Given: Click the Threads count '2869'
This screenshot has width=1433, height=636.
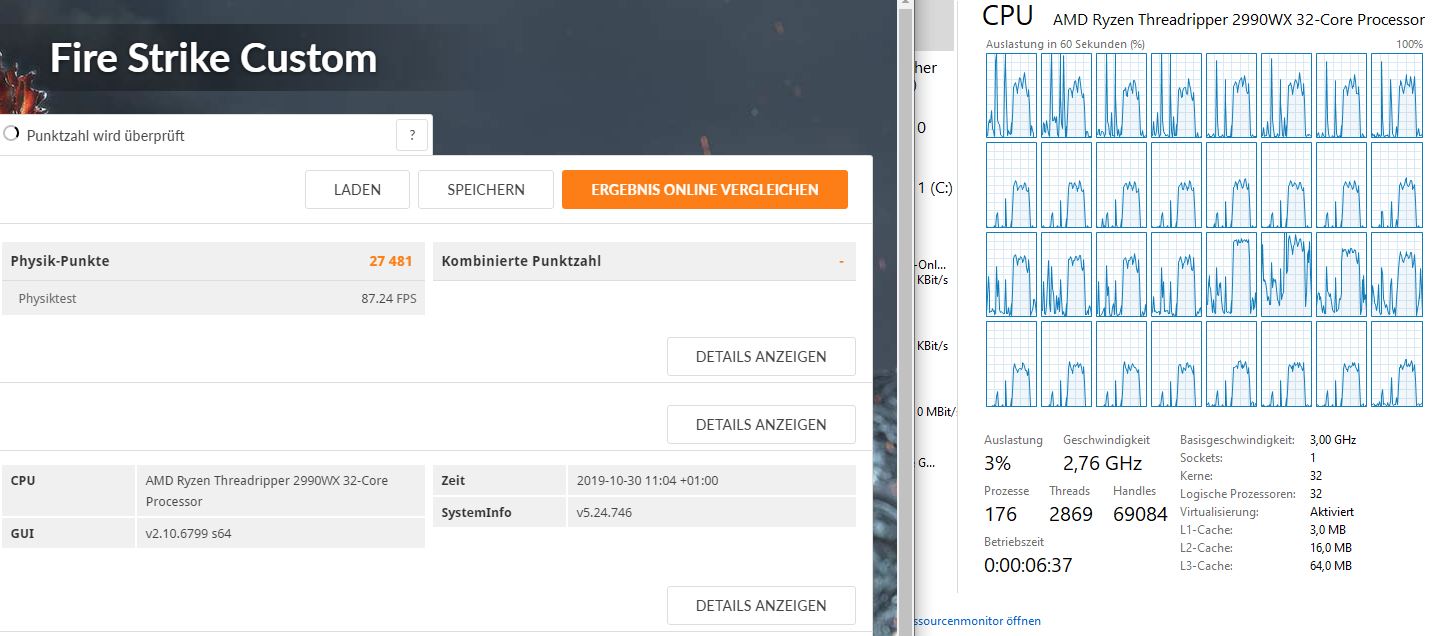Looking at the screenshot, I should click(1071, 514).
